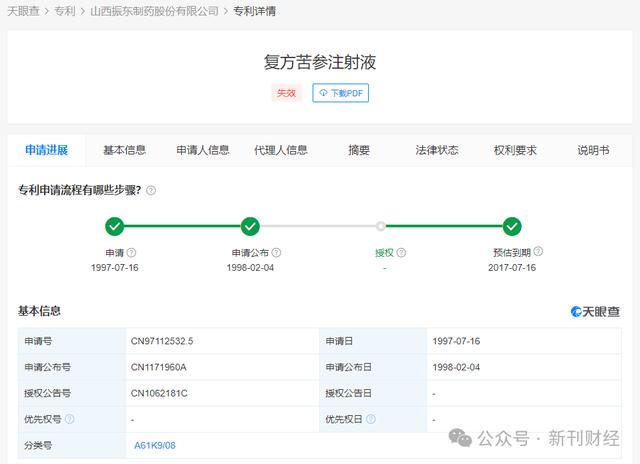This screenshot has height=464, width=640.
Task: Click help icon beside 优先权号
Action: pos(69,420)
